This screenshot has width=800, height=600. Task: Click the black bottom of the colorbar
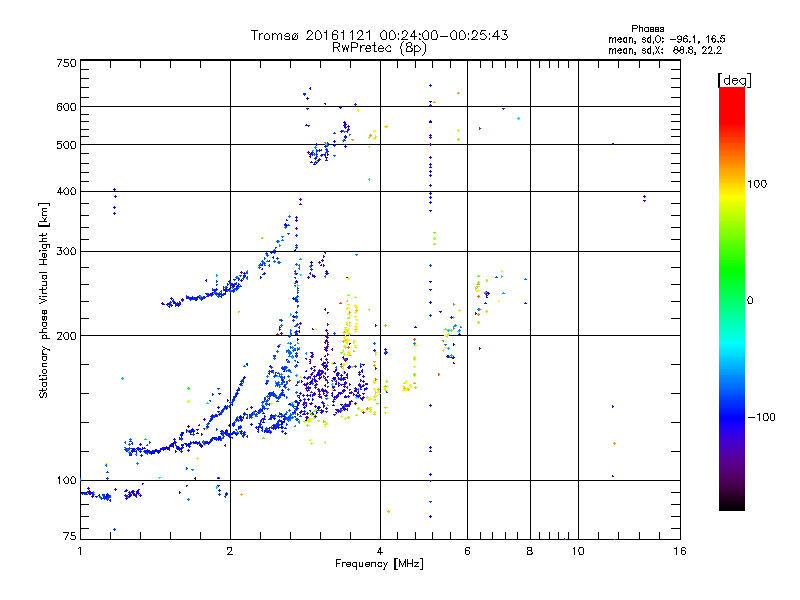tap(732, 503)
